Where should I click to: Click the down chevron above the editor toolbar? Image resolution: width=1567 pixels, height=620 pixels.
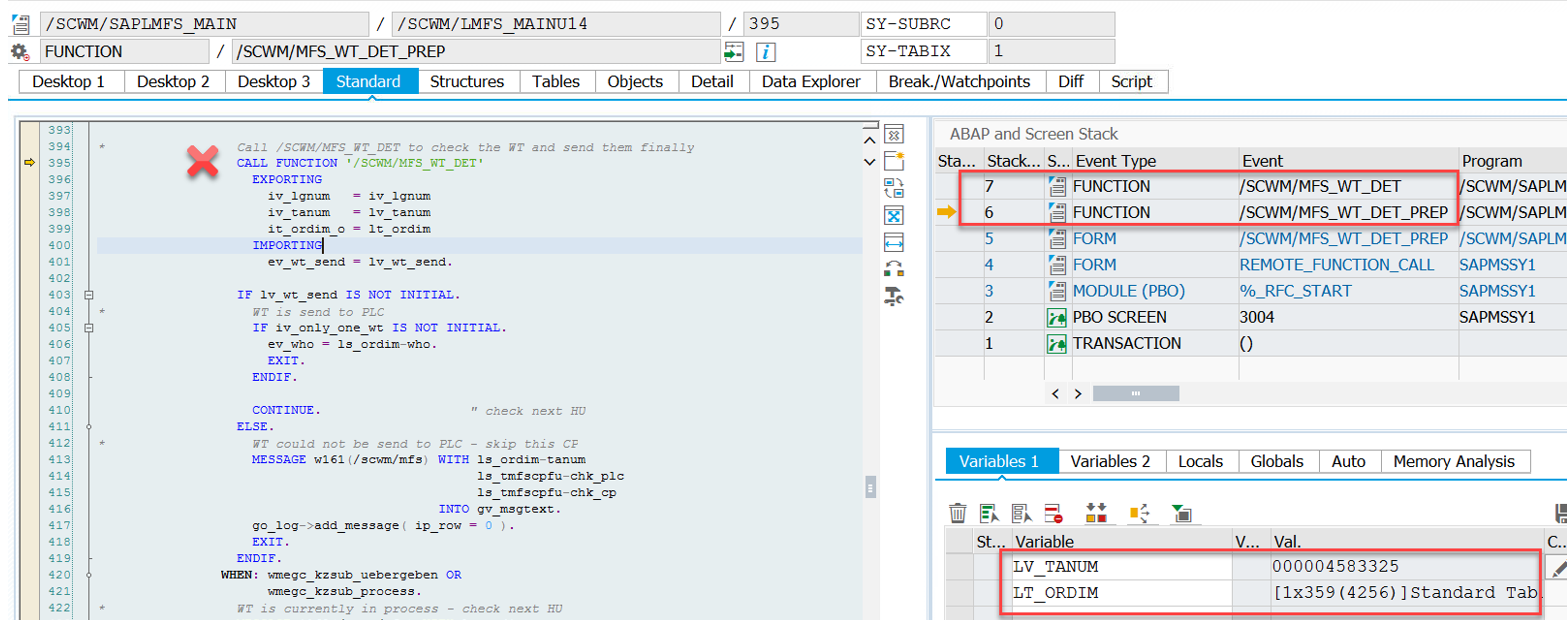869,161
